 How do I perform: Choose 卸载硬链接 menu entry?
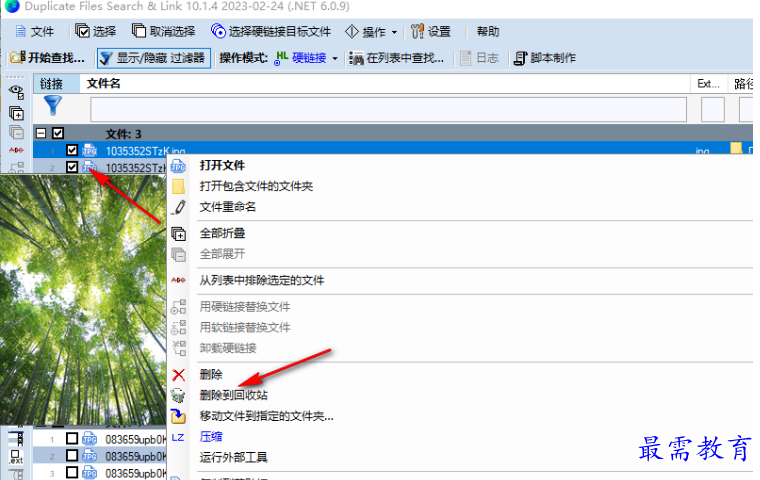[228, 348]
